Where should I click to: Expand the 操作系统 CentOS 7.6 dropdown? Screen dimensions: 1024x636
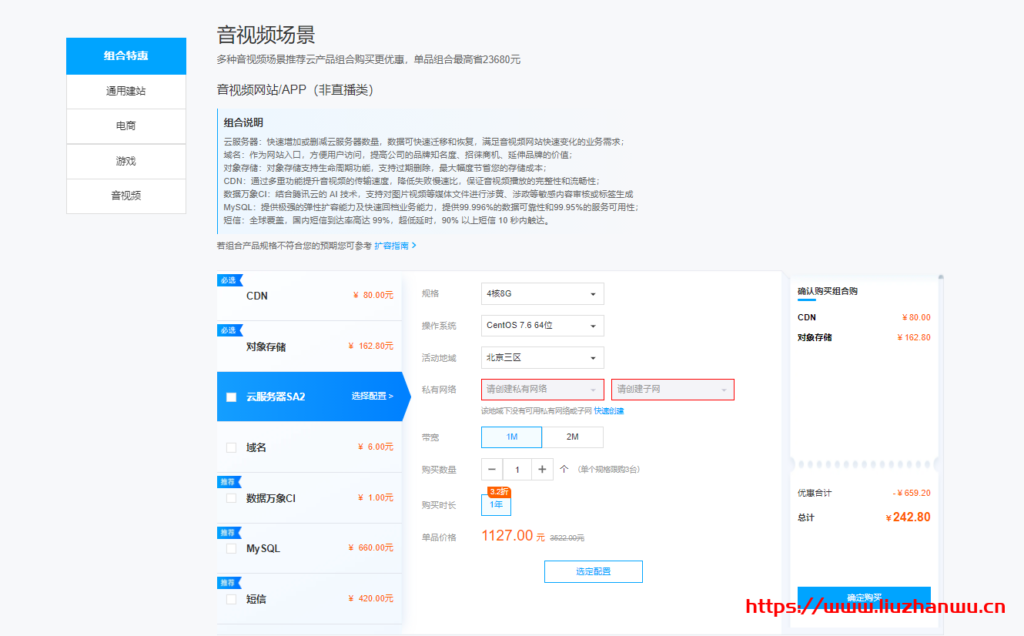point(542,326)
